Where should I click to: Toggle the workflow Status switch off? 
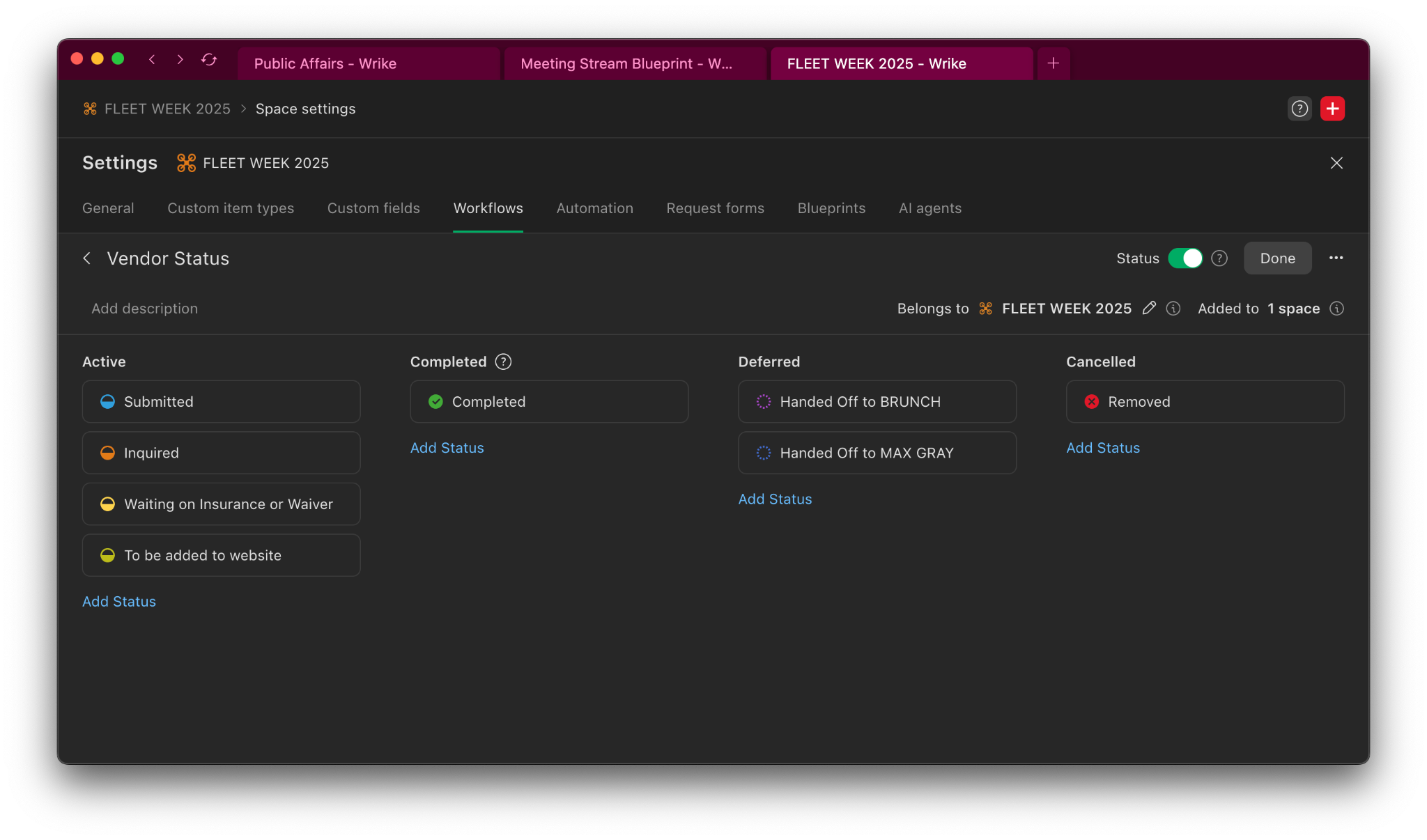click(1185, 258)
